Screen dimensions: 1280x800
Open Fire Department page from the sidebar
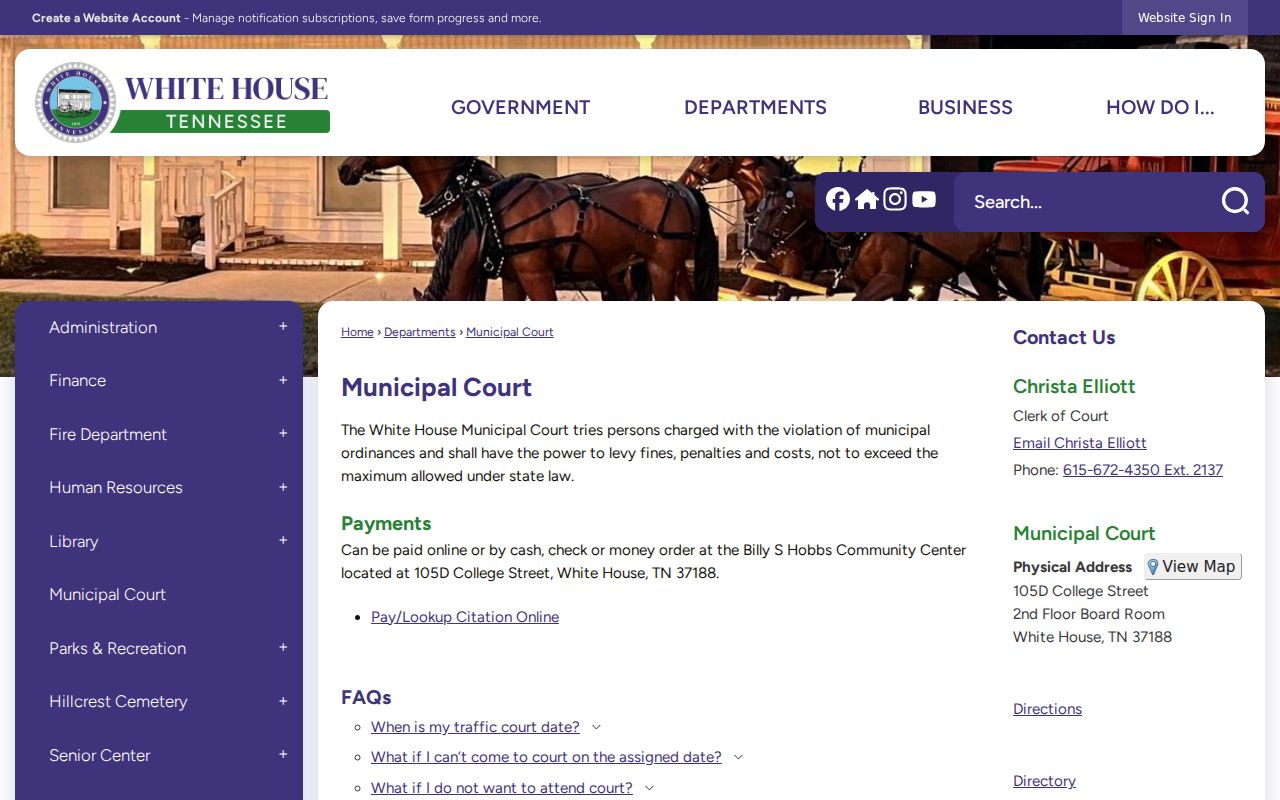click(x=108, y=434)
